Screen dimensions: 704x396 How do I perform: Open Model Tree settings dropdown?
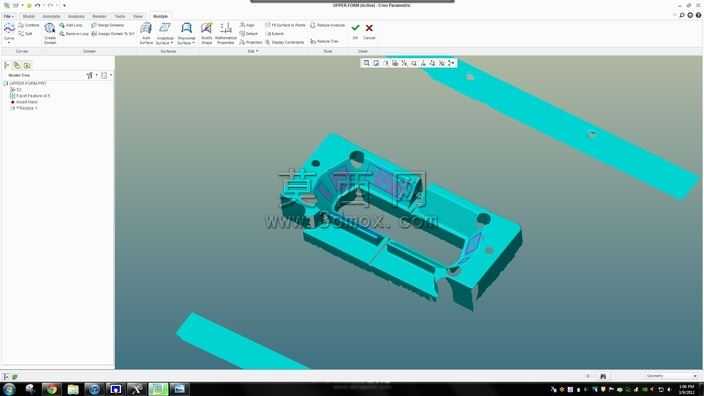[x=91, y=75]
